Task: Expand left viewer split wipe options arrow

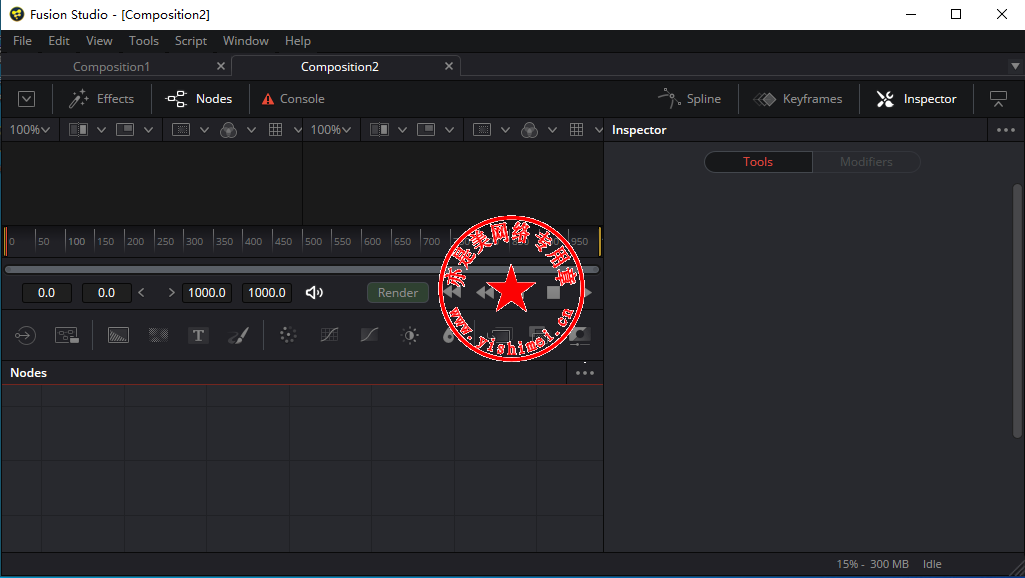Action: tap(101, 130)
